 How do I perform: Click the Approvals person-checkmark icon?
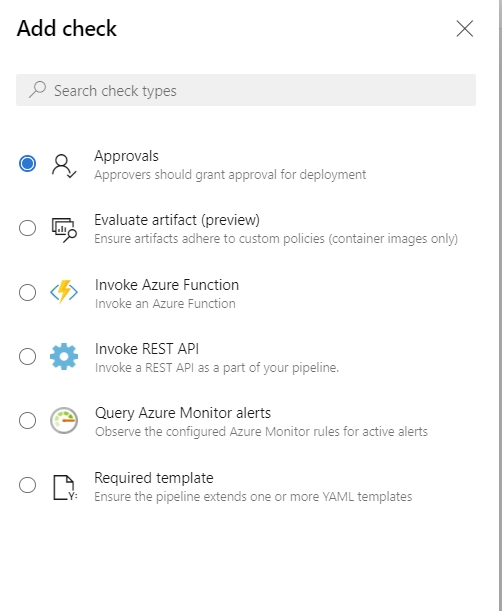click(64, 166)
